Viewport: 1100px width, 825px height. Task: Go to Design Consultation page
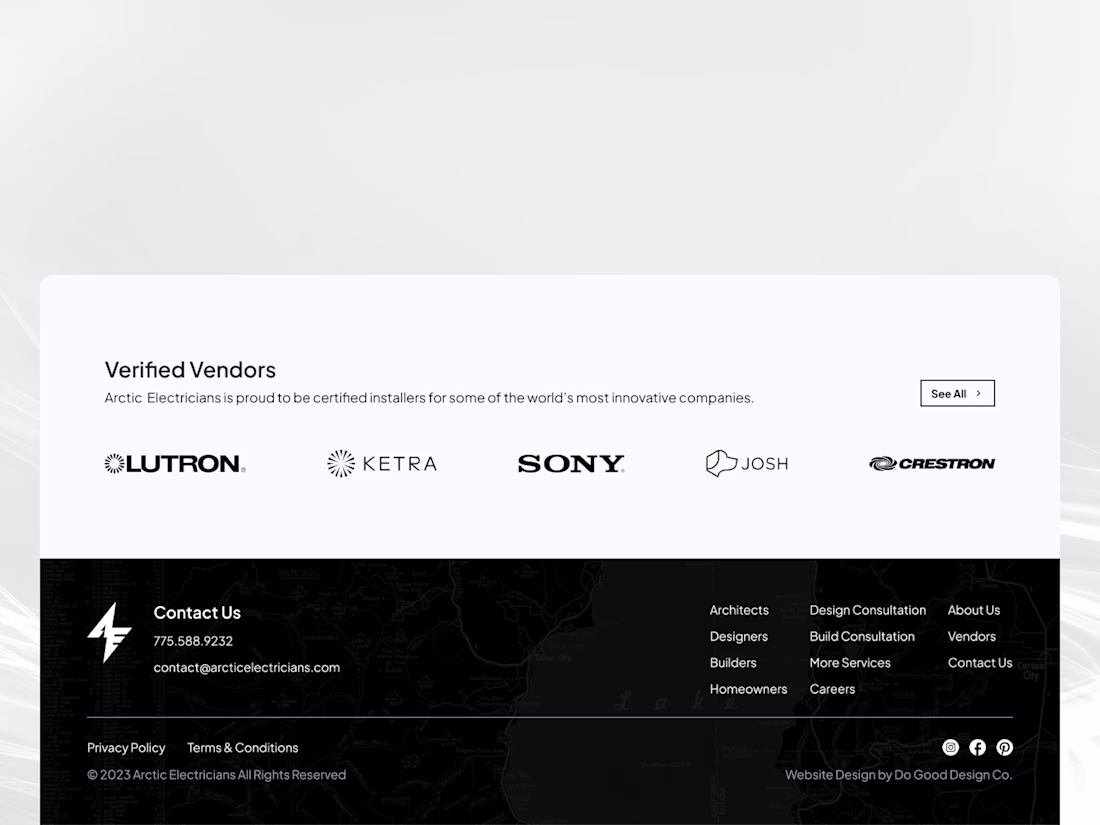868,610
